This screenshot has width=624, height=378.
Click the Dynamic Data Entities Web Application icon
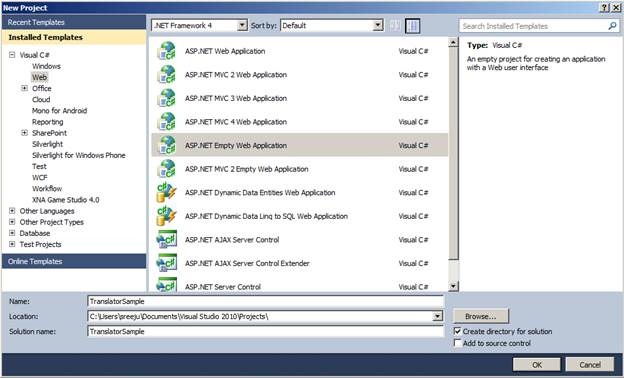click(x=167, y=193)
